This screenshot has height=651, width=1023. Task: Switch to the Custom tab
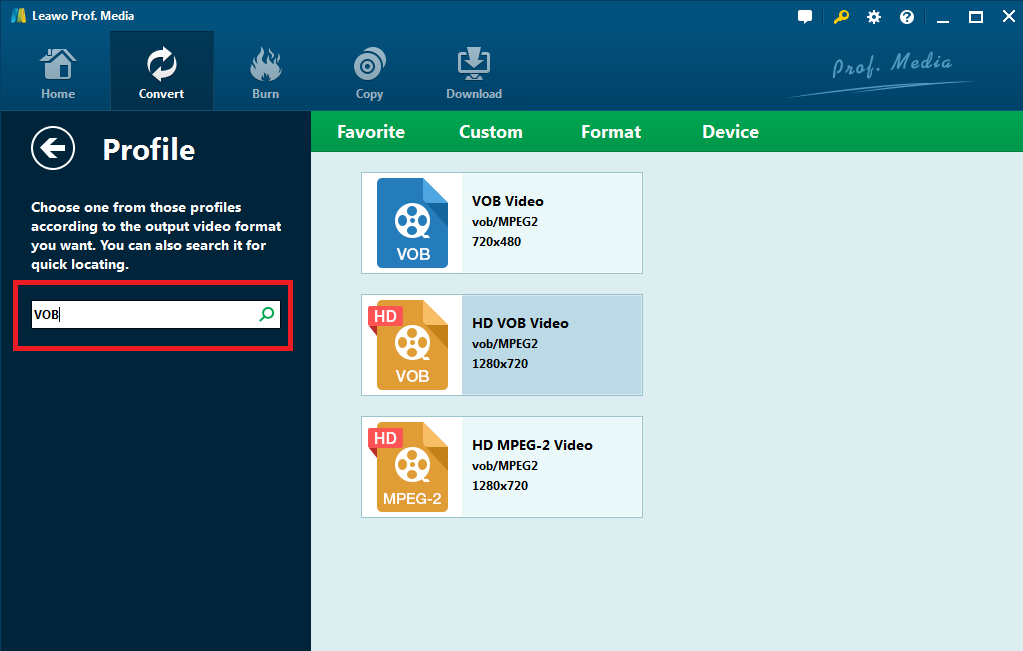pyautogui.click(x=490, y=132)
